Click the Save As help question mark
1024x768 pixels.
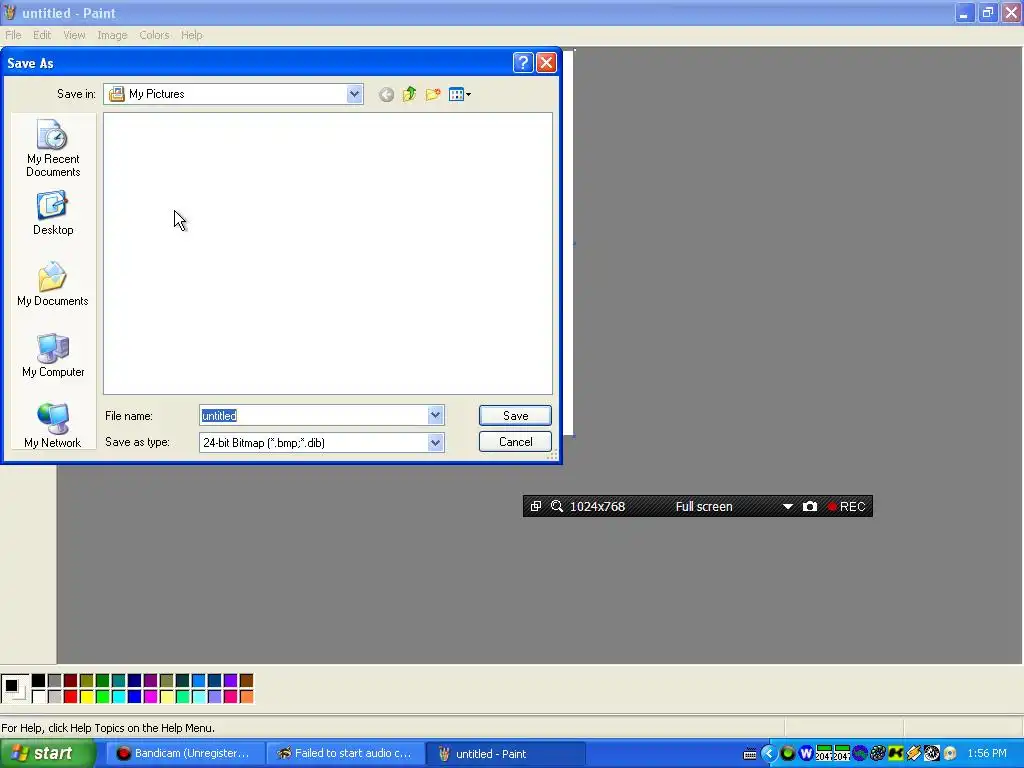click(523, 63)
